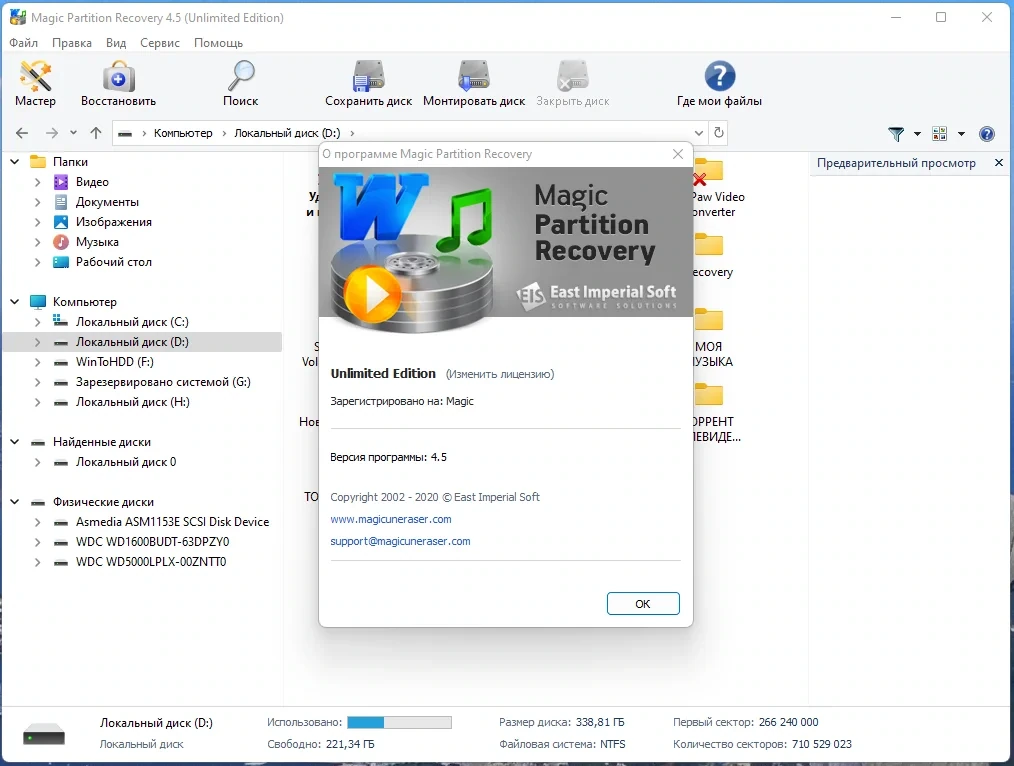Launch the Мастер wizard tool
Viewport: 1014px width, 766px height.
click(35, 84)
